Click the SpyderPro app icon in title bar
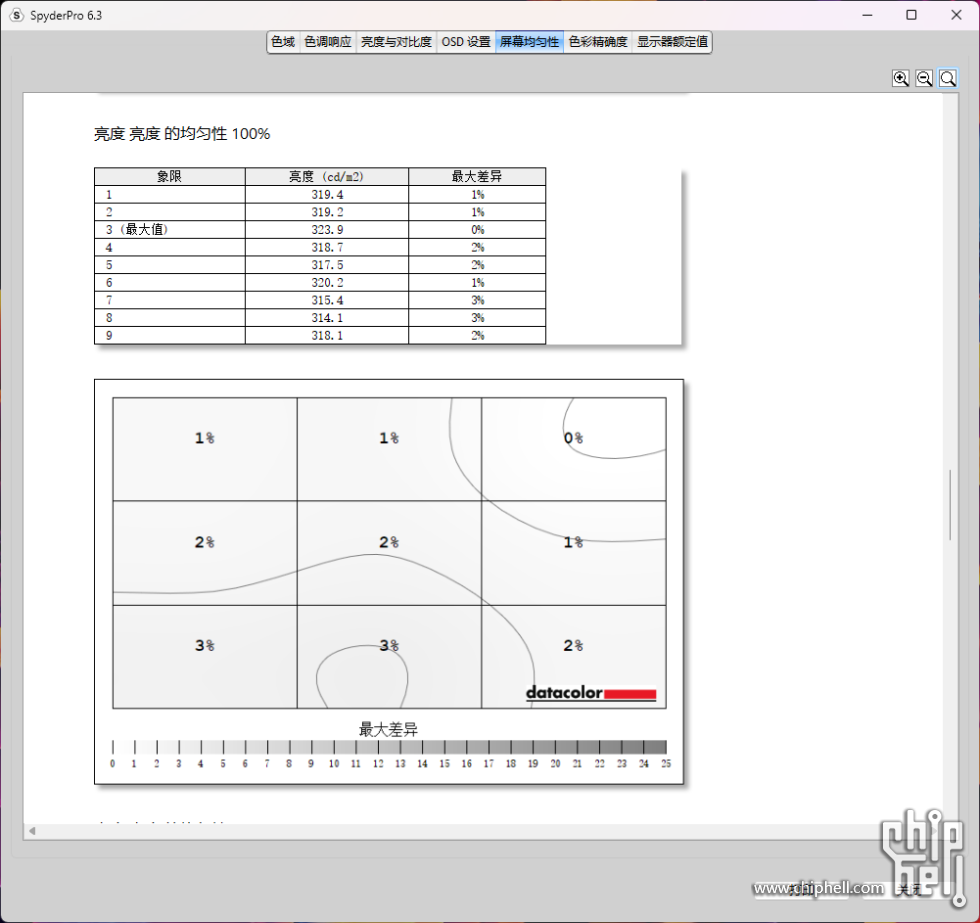The width and height of the screenshot is (980, 923). click(16, 15)
